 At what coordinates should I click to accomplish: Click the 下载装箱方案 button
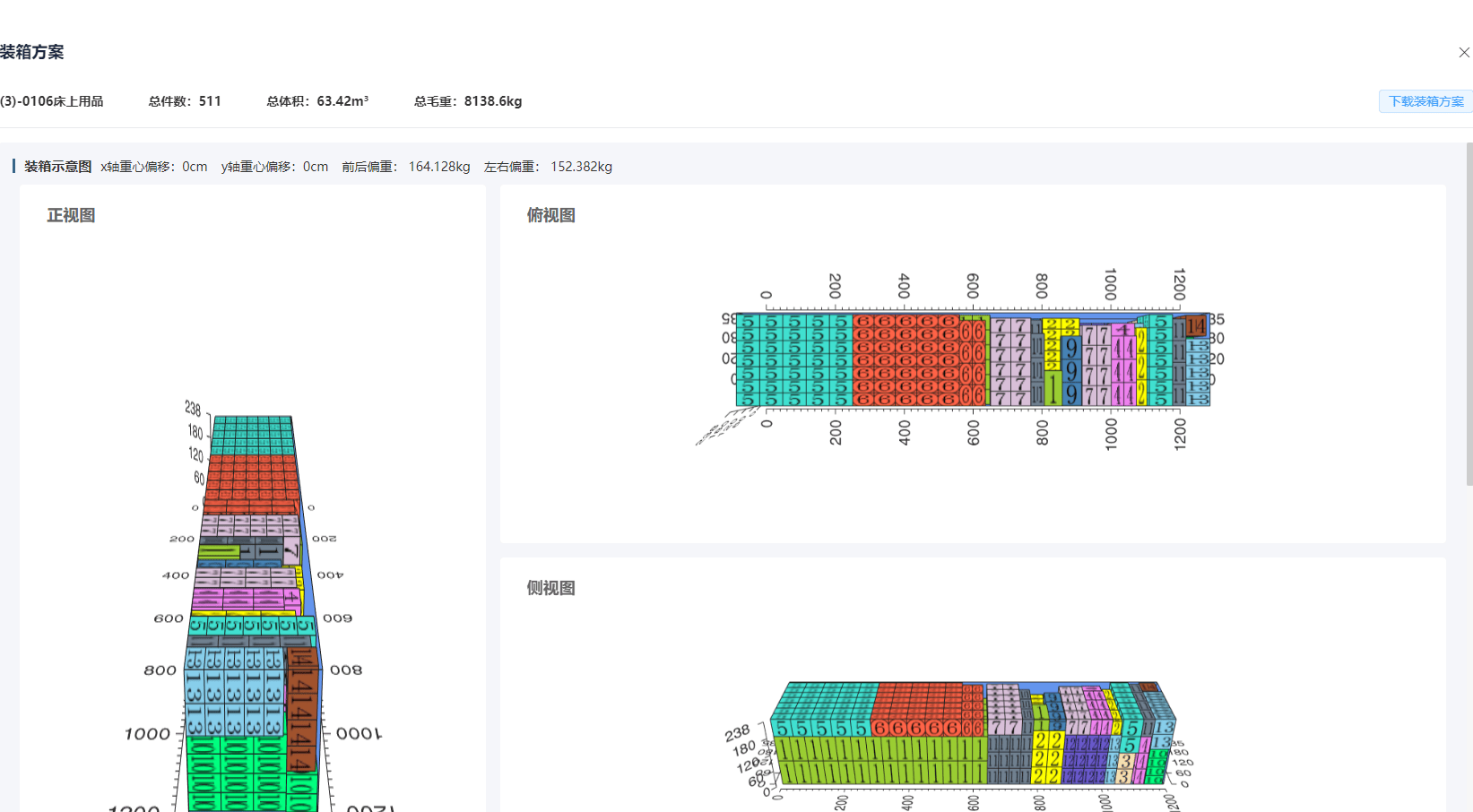pyautogui.click(x=1425, y=101)
